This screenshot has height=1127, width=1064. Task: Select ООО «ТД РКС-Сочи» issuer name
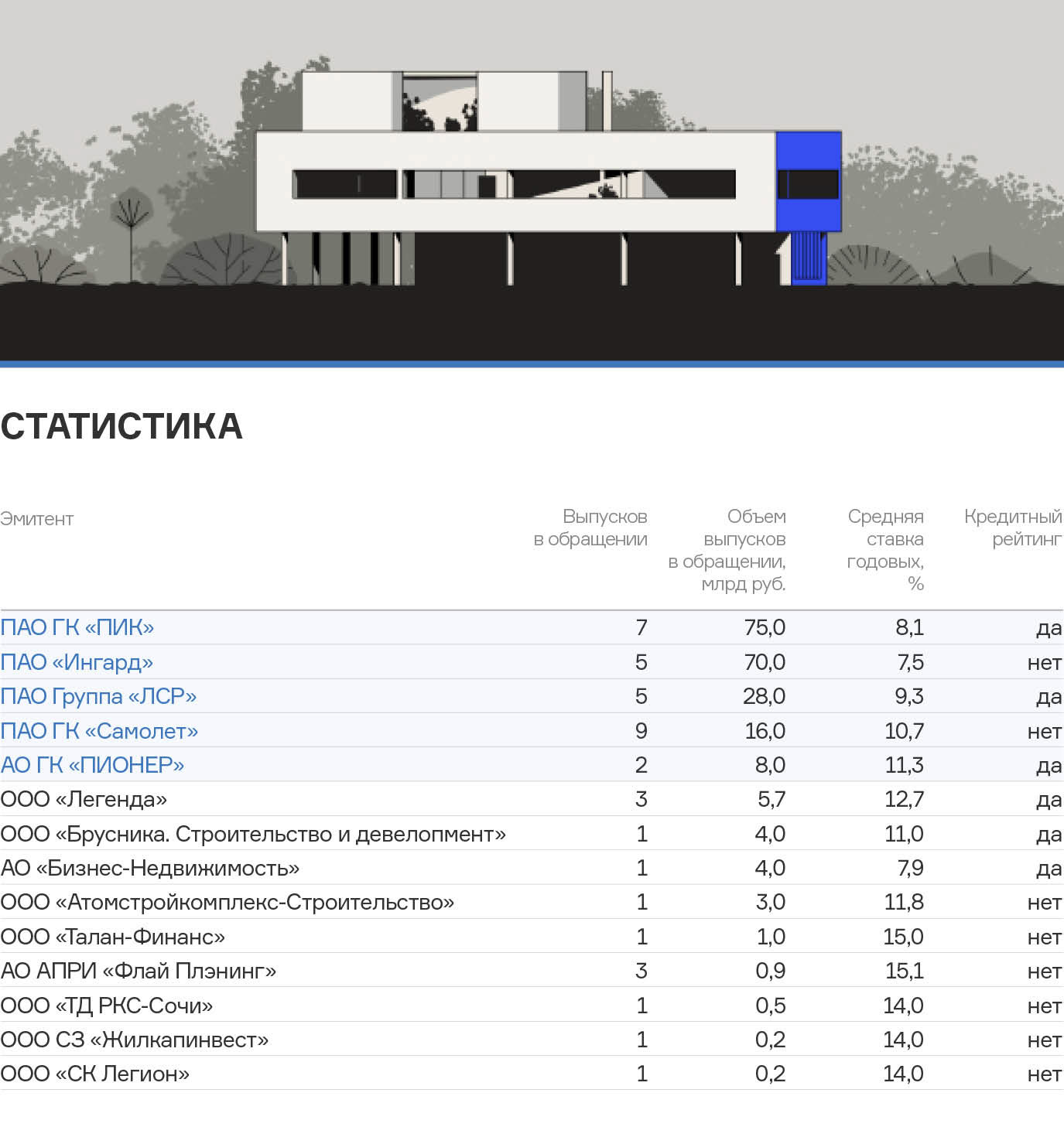point(107,1006)
